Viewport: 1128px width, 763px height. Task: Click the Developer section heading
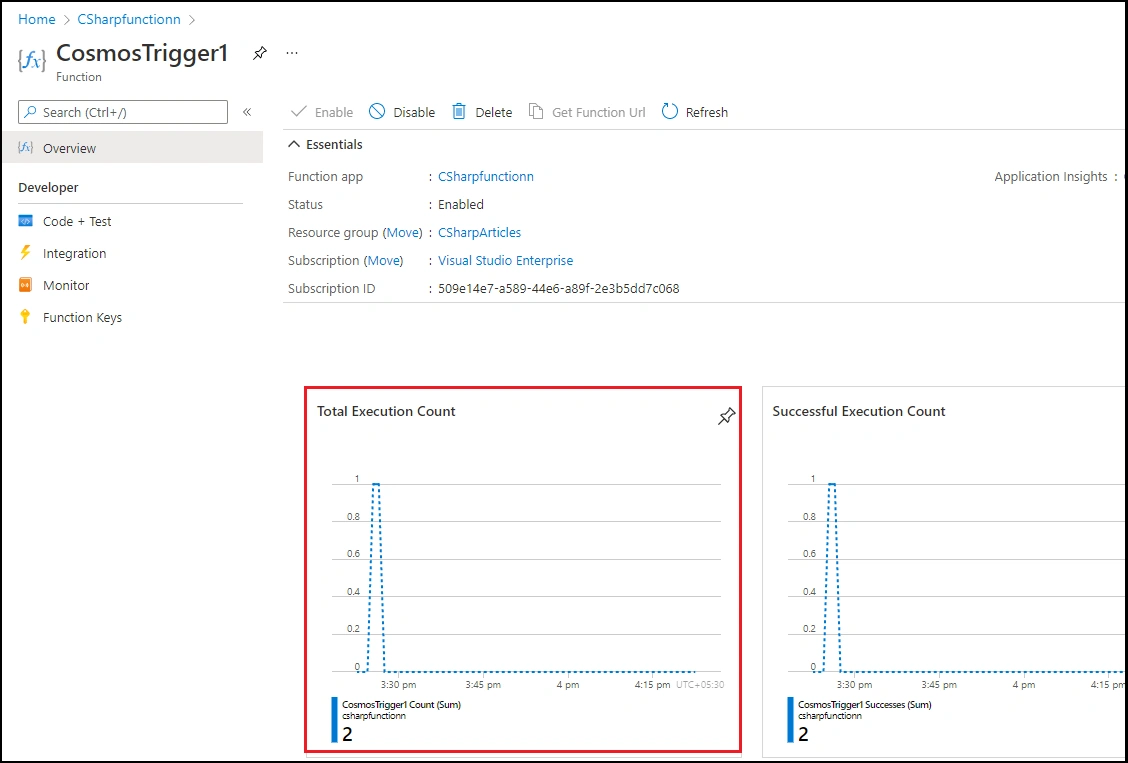tap(48, 187)
